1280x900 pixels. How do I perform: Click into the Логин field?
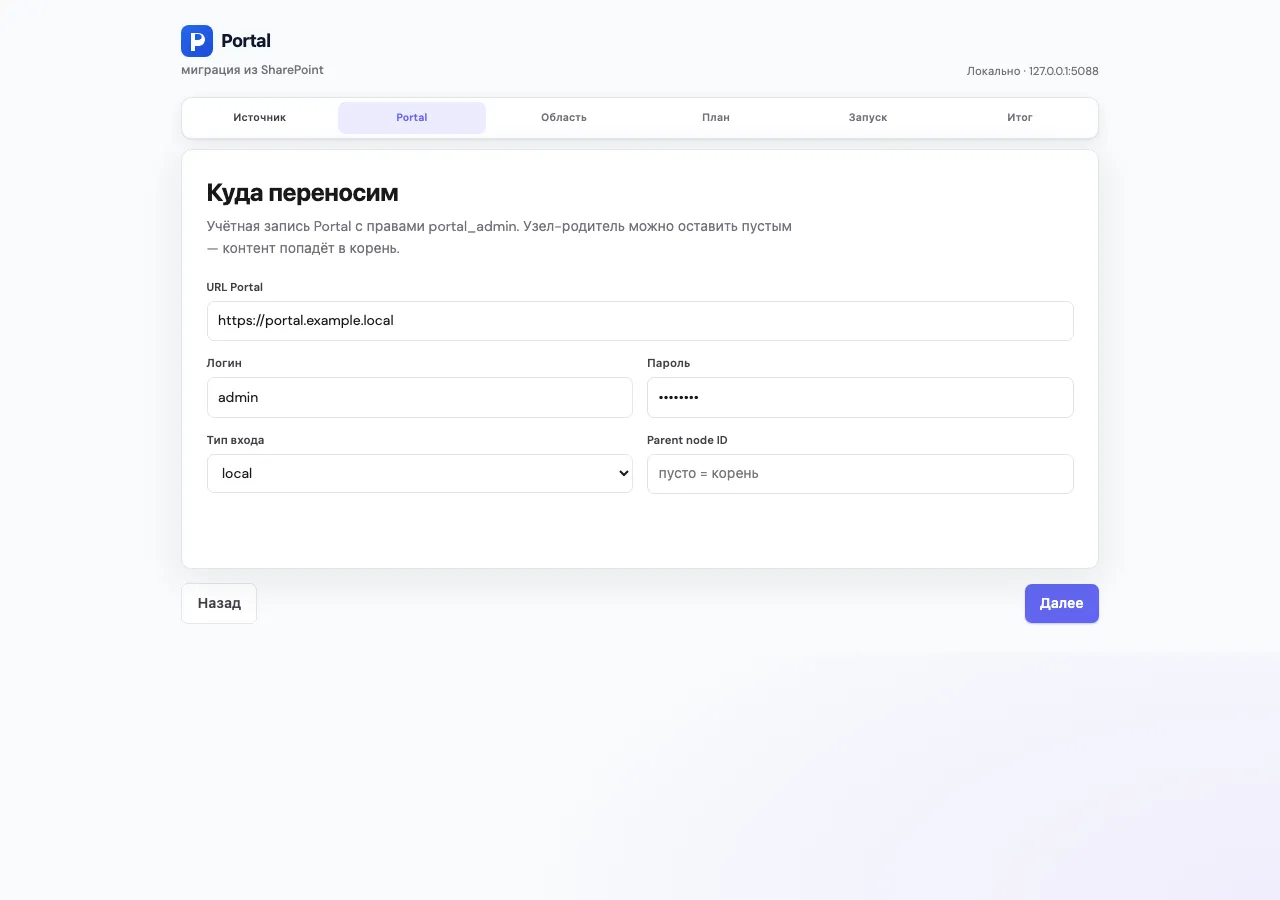pyautogui.click(x=420, y=397)
